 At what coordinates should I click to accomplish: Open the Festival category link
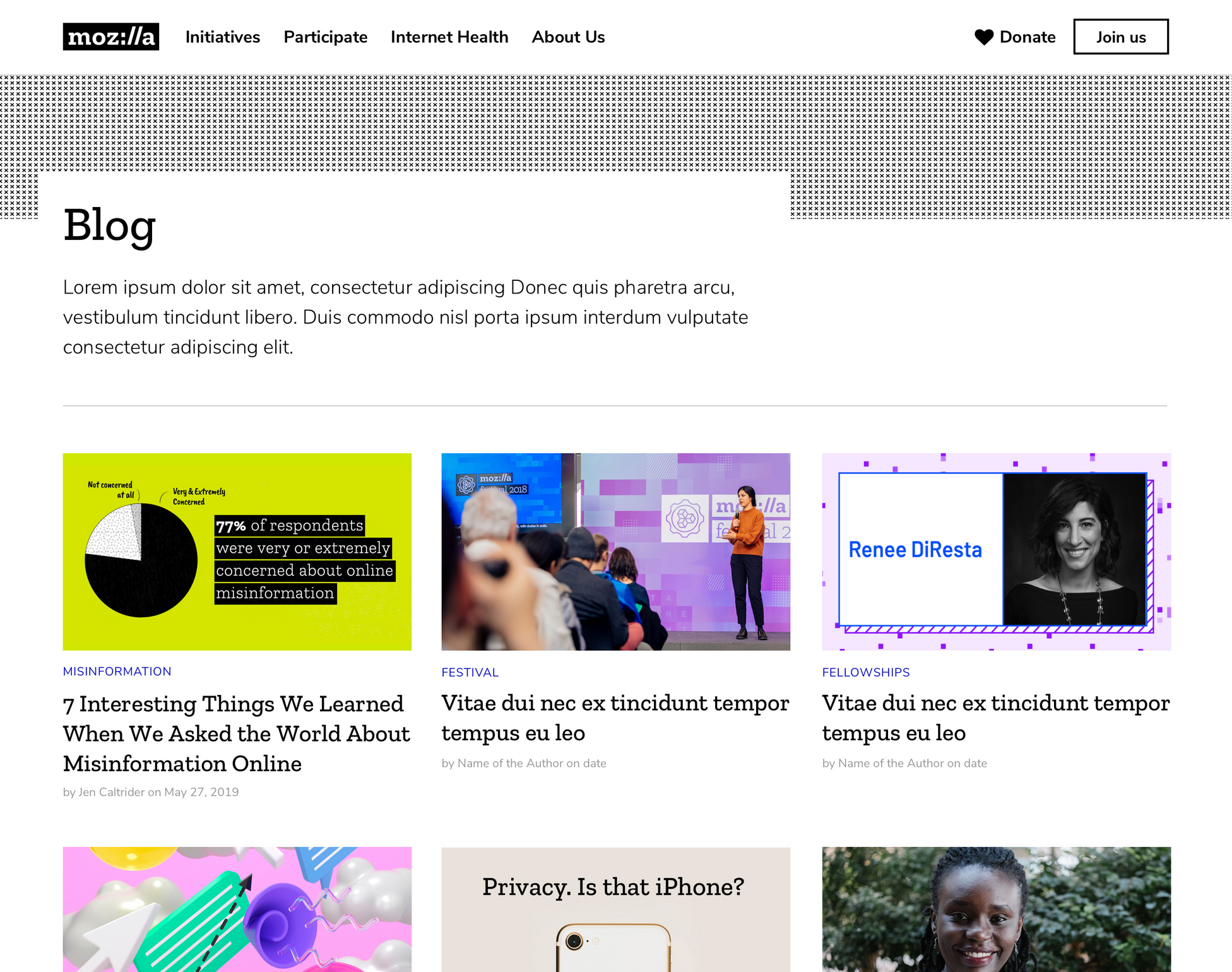[x=470, y=673]
